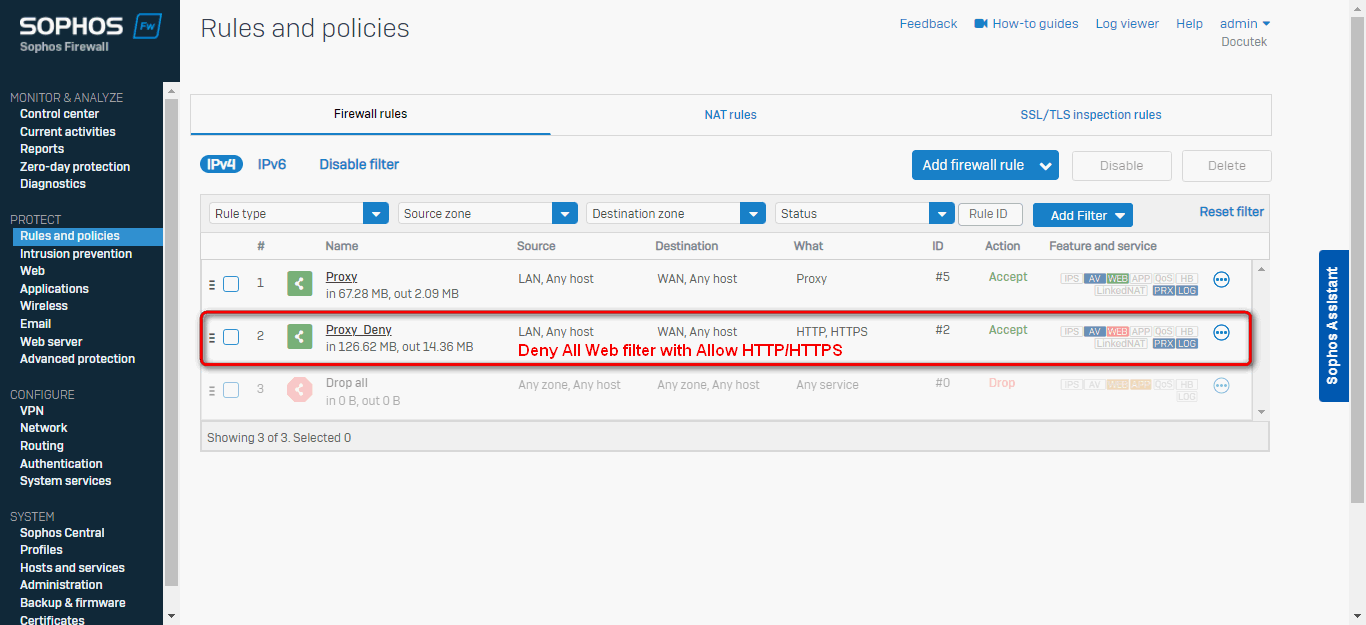The height and width of the screenshot is (625, 1366).
Task: Click the Rule ID input field
Action: (x=990, y=214)
